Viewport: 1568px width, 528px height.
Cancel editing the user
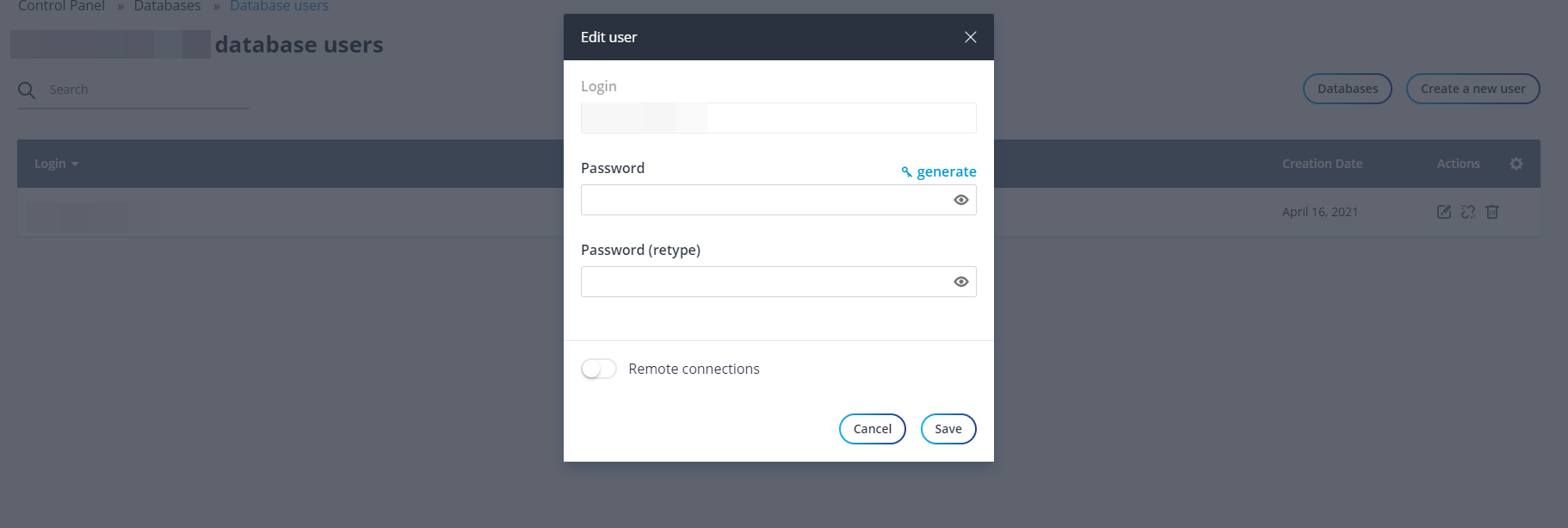coord(872,428)
